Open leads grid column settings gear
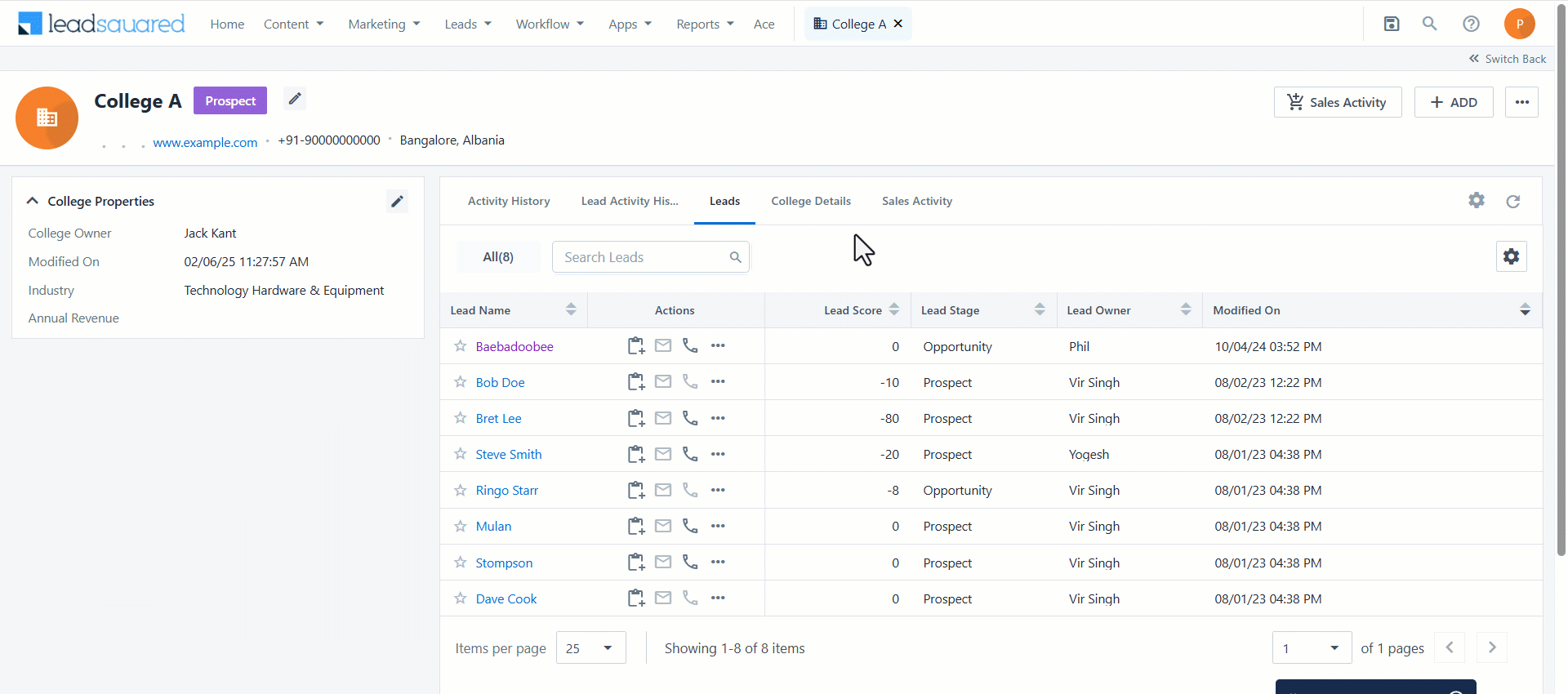The height and width of the screenshot is (694, 1568). point(1512,256)
